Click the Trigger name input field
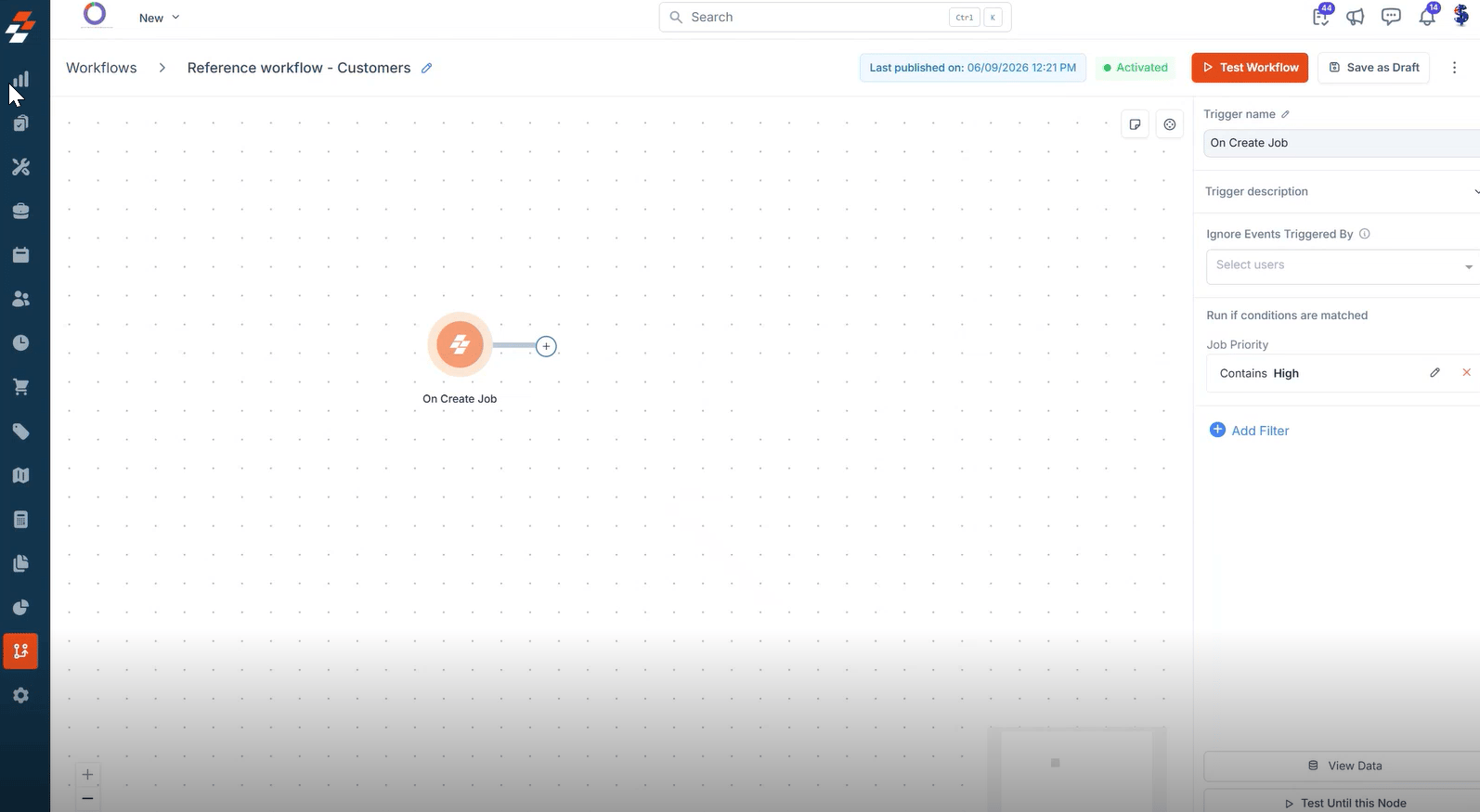1480x812 pixels. [x=1342, y=143]
